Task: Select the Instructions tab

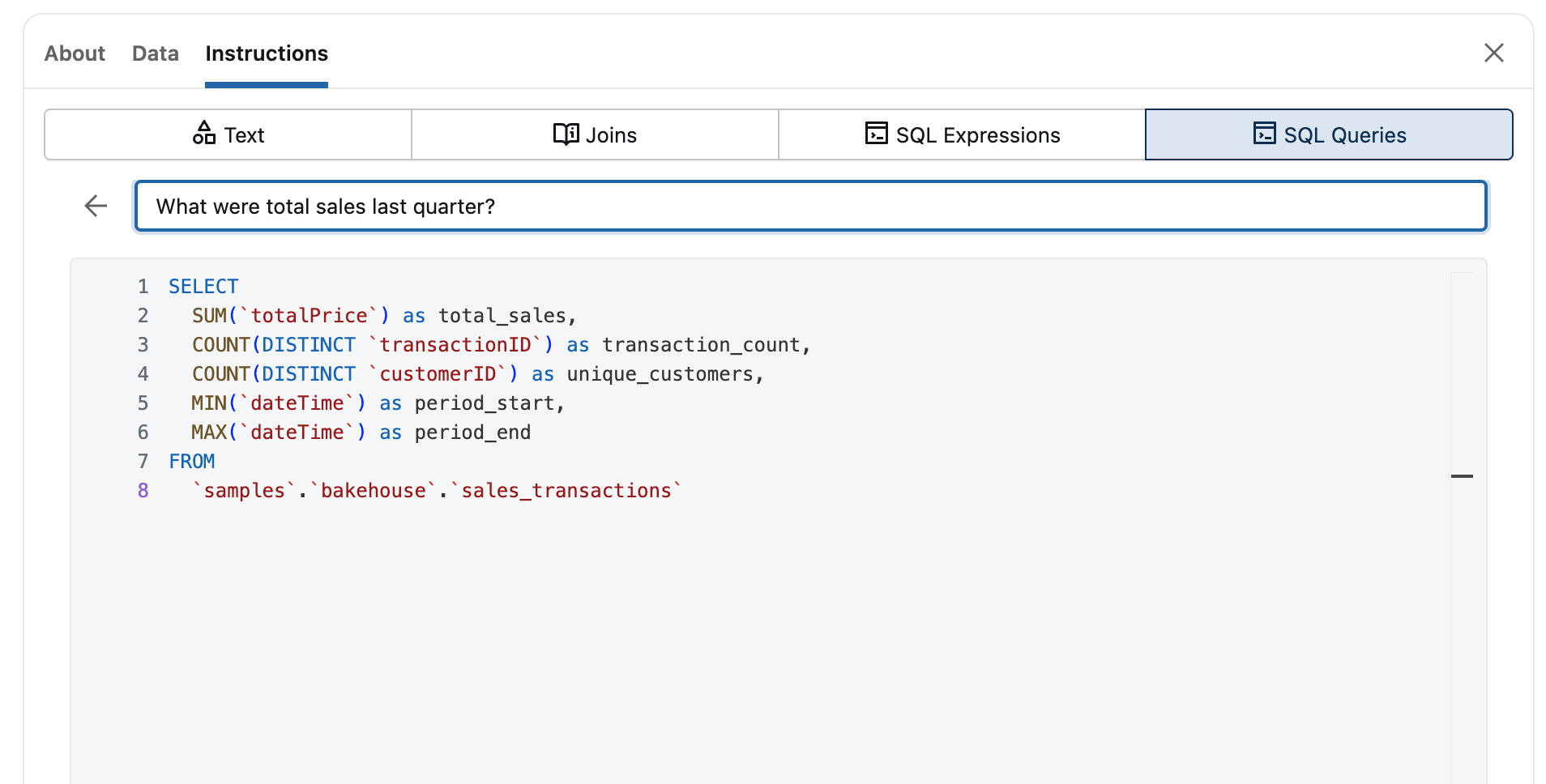Action: [x=267, y=53]
